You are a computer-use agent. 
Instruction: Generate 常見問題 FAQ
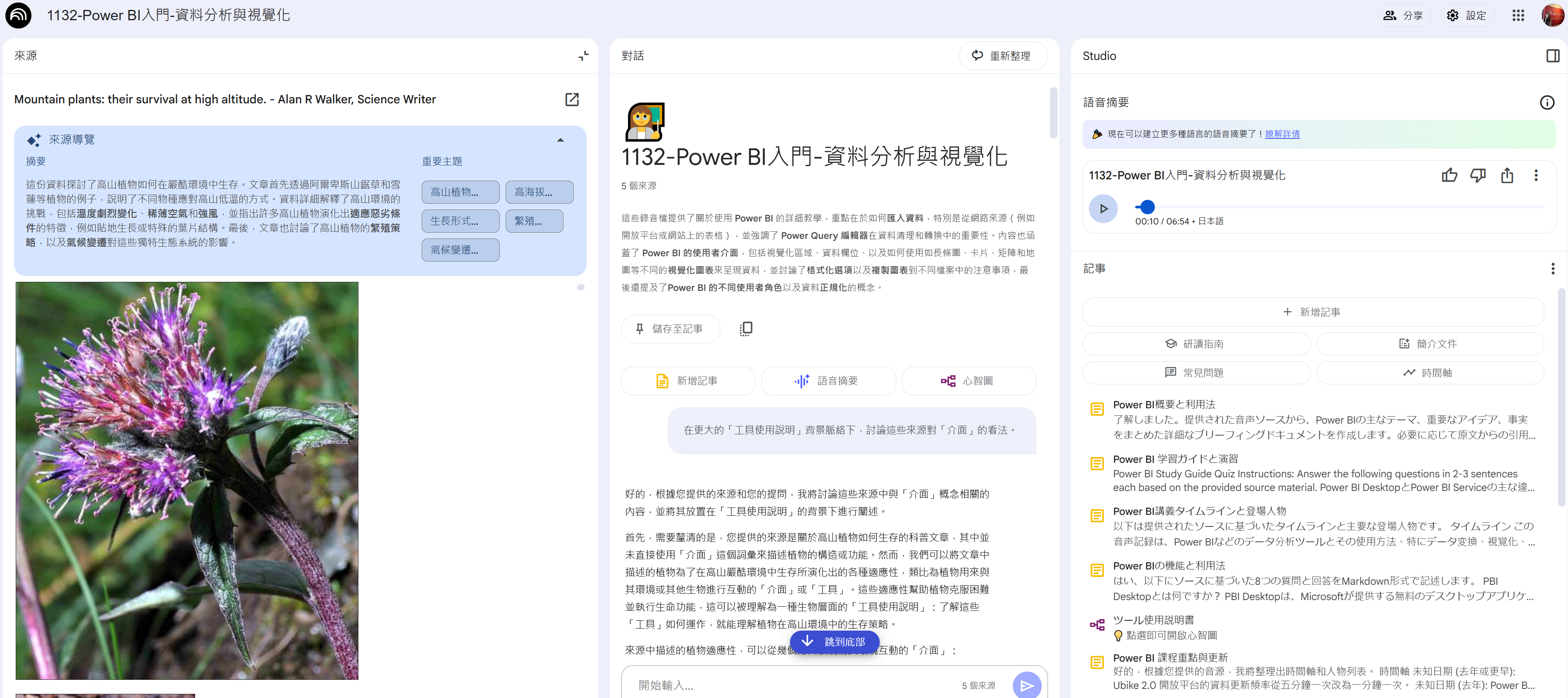point(1196,372)
